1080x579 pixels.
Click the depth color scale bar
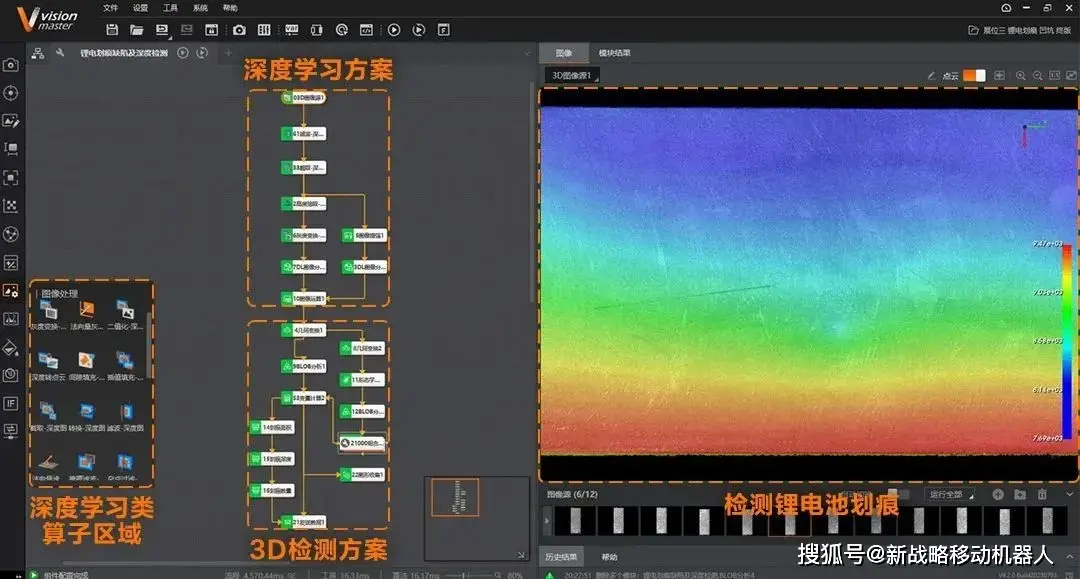(1067, 341)
